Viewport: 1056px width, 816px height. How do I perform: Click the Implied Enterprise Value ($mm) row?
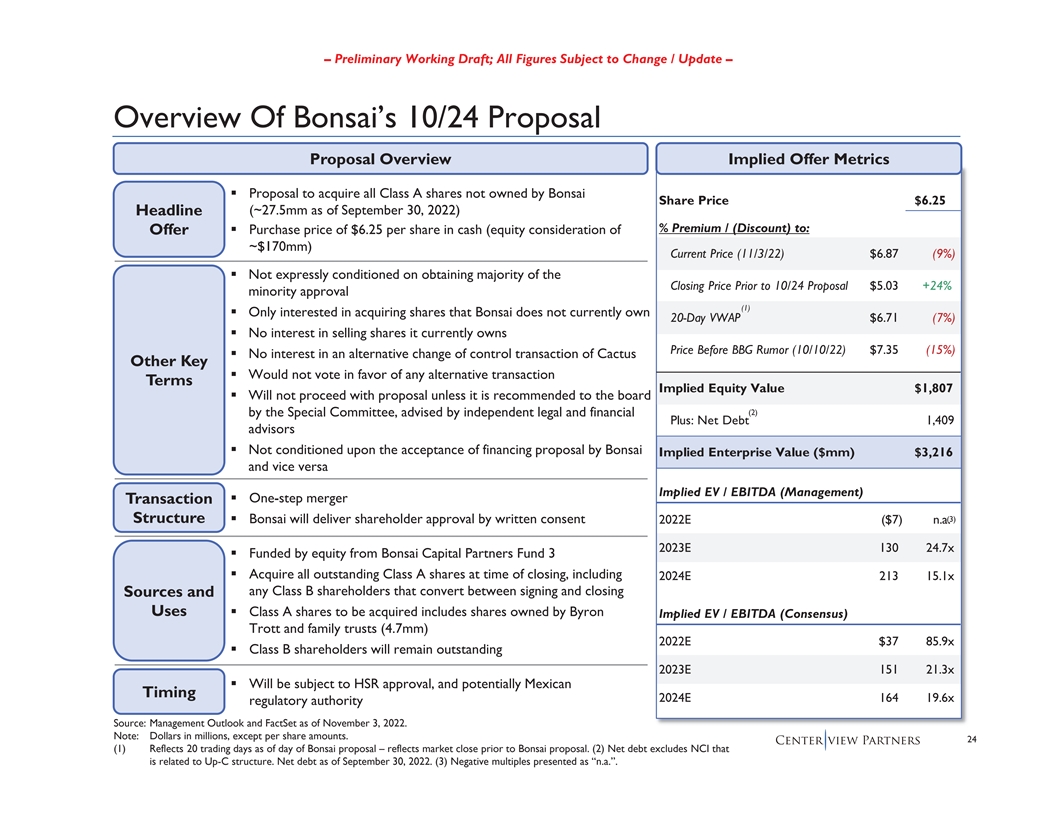click(808, 453)
